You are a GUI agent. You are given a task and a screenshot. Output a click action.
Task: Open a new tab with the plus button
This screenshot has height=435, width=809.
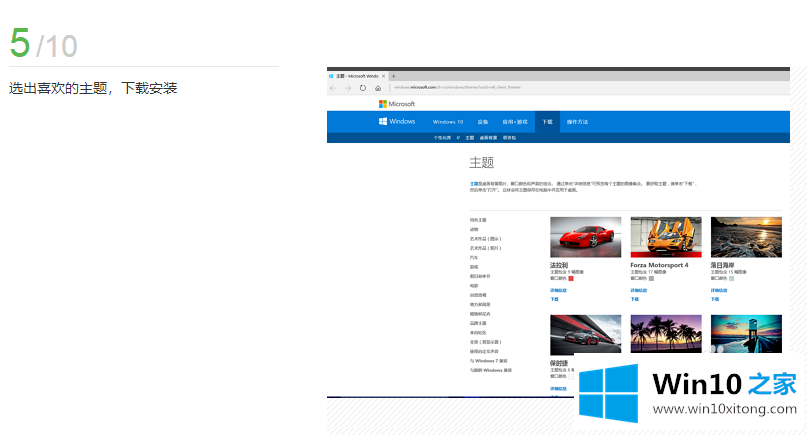394,76
